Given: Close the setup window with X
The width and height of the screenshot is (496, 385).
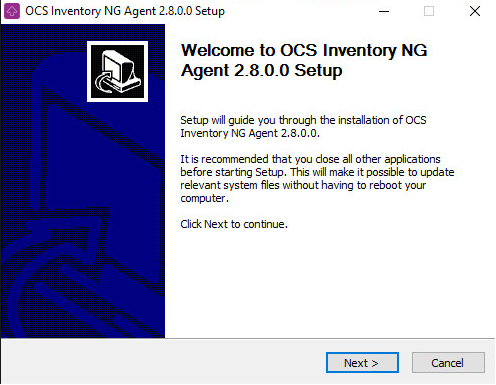Looking at the screenshot, I should [475, 11].
